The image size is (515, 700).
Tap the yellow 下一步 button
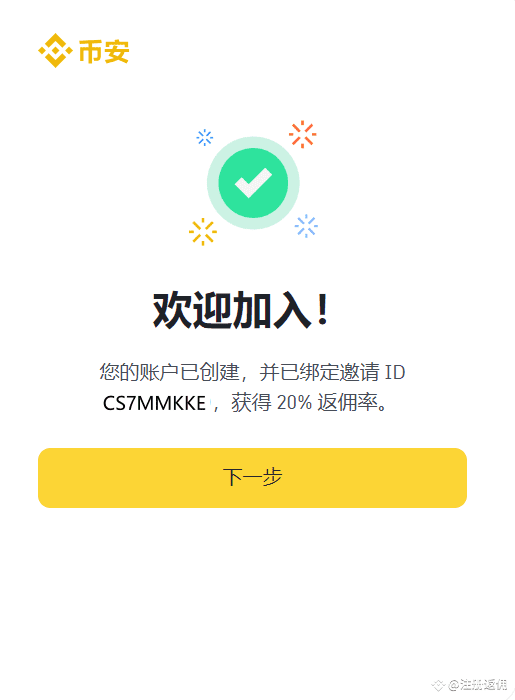tap(253, 478)
